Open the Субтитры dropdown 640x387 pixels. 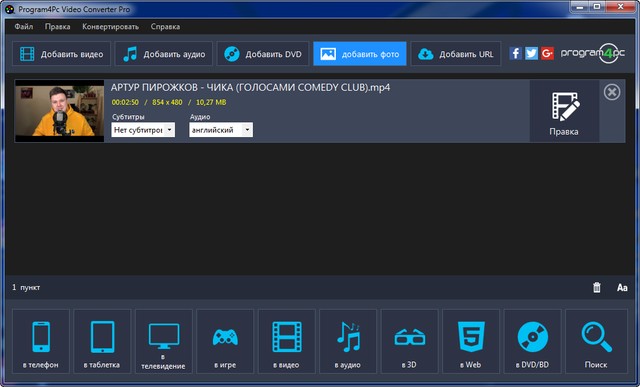coord(143,130)
